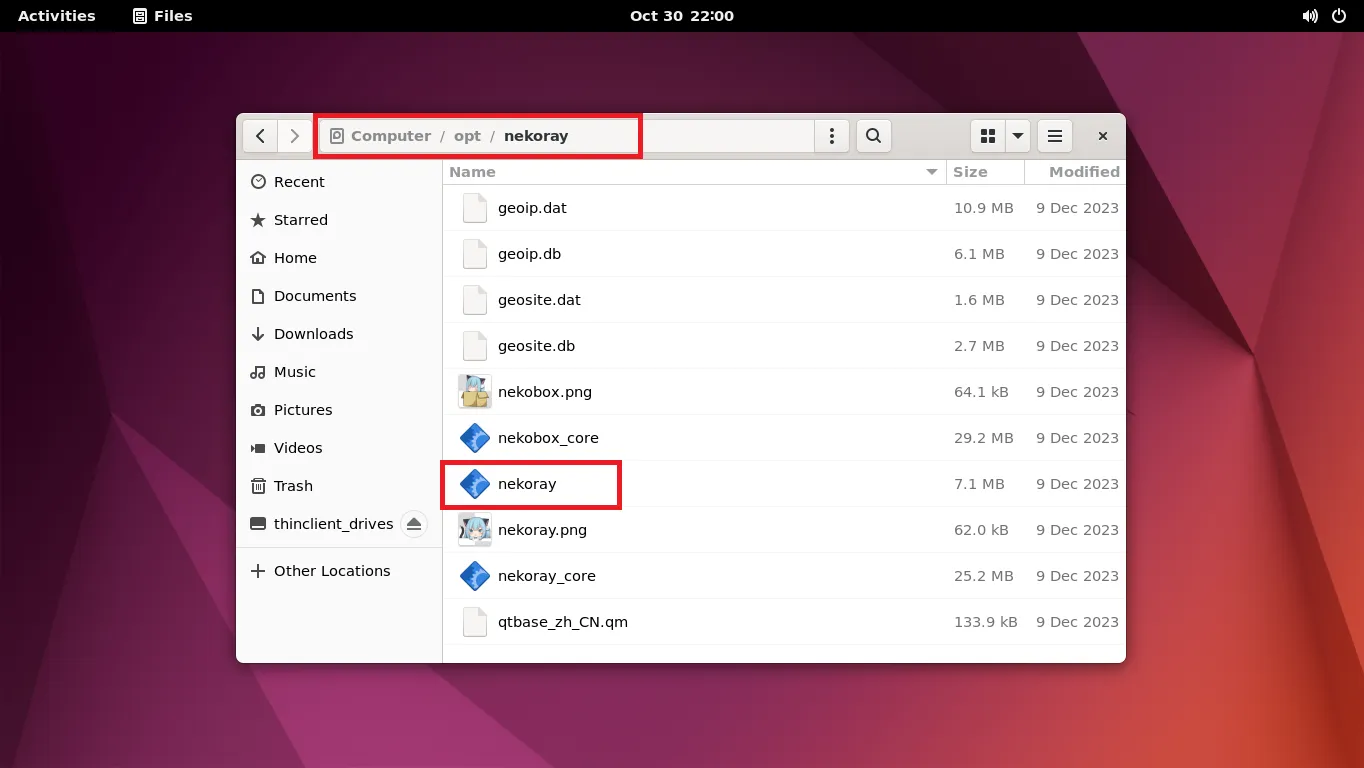Click the power icon in top bar
1364x768 pixels.
1340,16
